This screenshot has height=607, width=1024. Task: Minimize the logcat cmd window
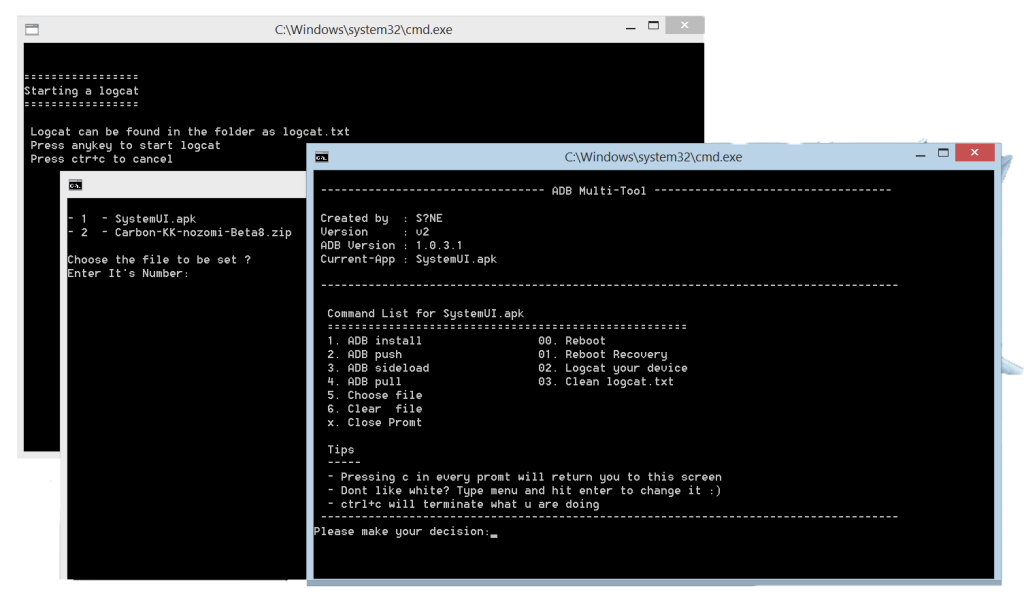point(630,26)
